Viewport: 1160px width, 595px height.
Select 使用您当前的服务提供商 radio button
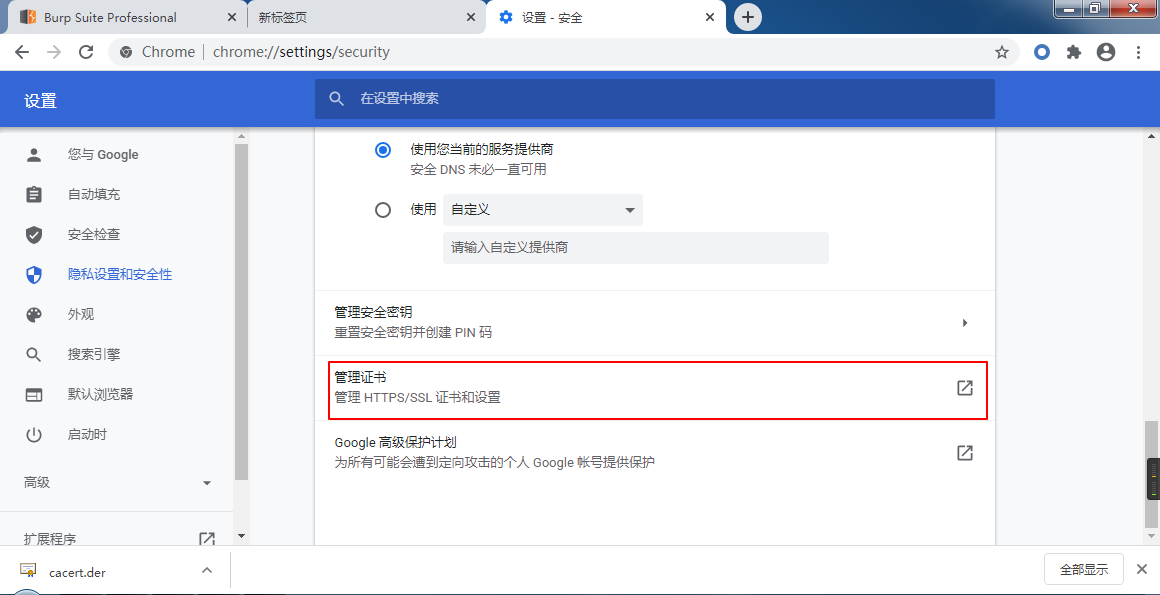click(x=382, y=150)
